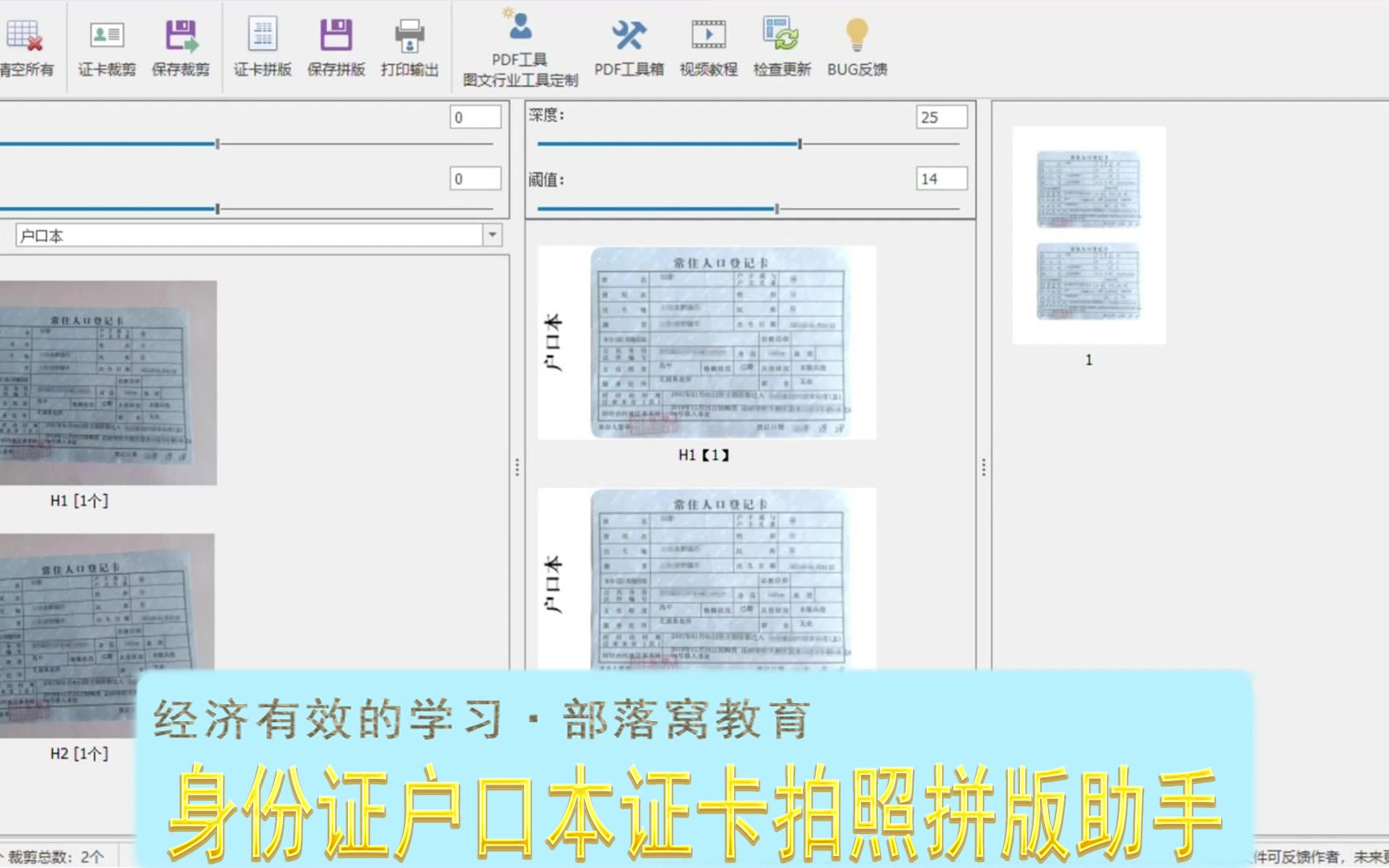
Task: Click the lower left panel slider handle
Action: tap(218, 209)
